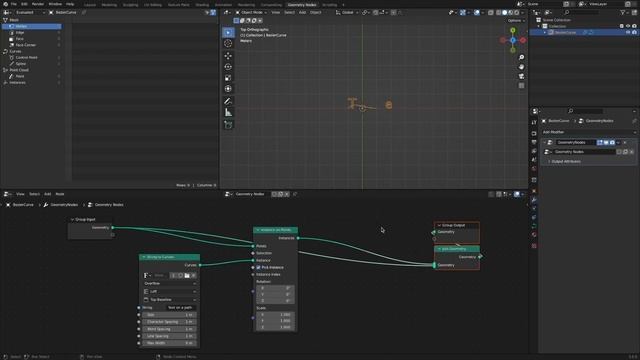Open the Add Modifier dropdown button

pyautogui.click(x=589, y=132)
